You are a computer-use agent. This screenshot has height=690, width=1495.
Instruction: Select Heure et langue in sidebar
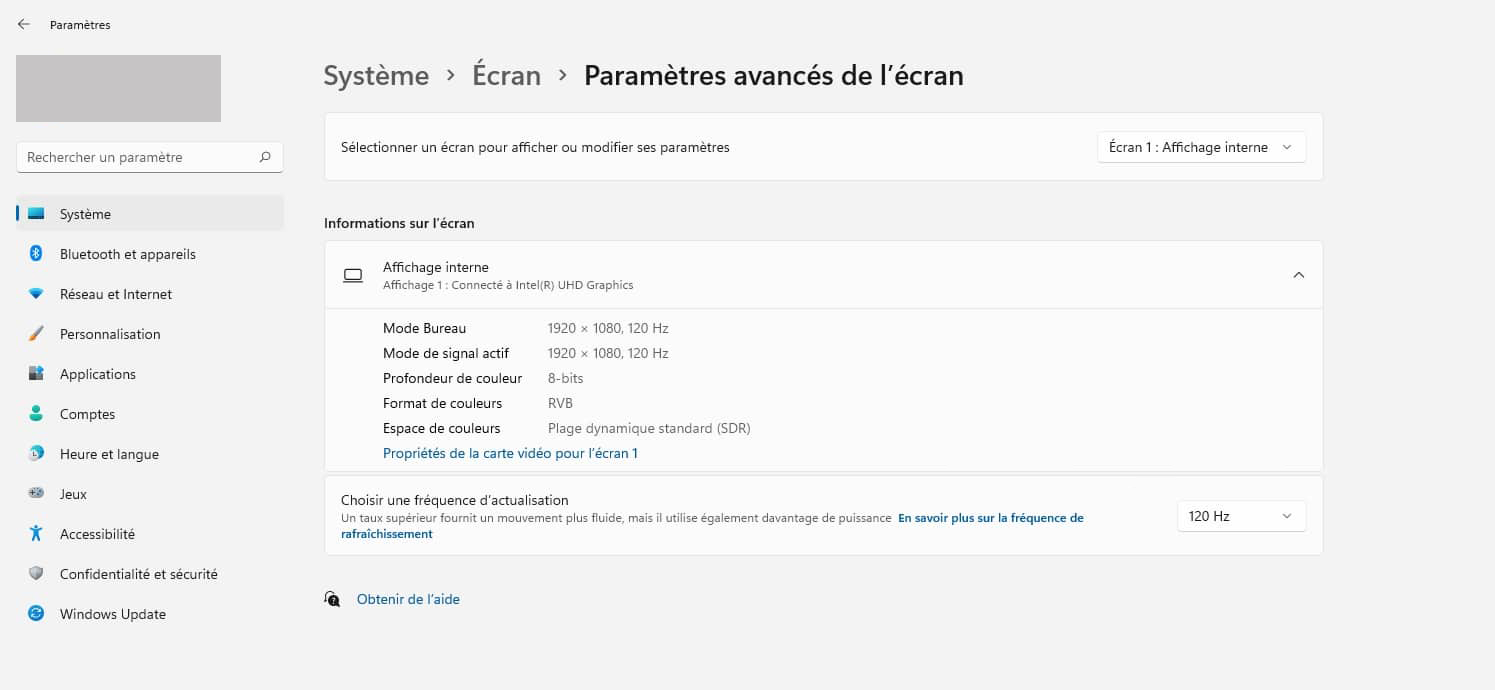109,454
